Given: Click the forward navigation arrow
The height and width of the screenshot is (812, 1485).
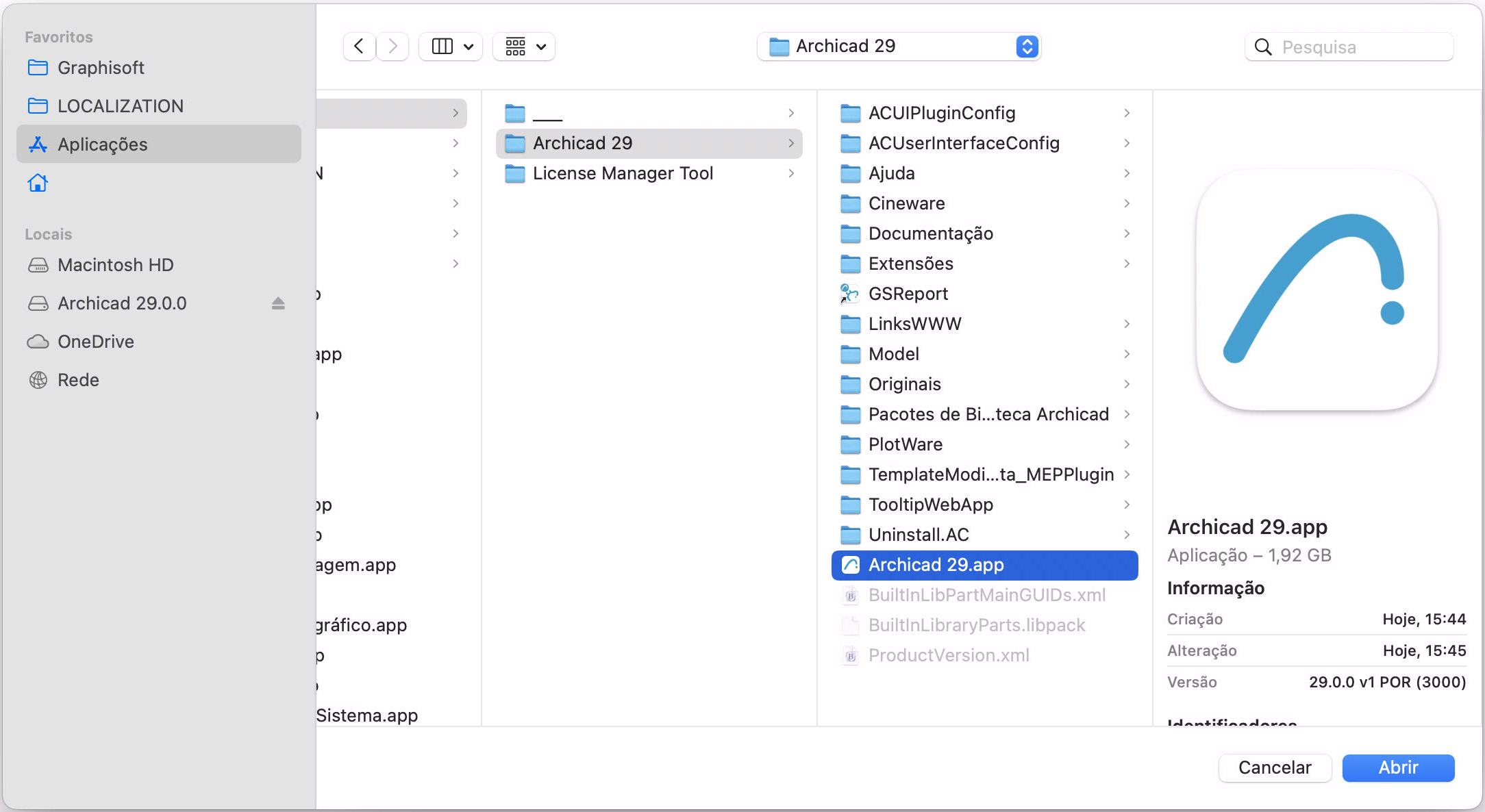Looking at the screenshot, I should (392, 47).
